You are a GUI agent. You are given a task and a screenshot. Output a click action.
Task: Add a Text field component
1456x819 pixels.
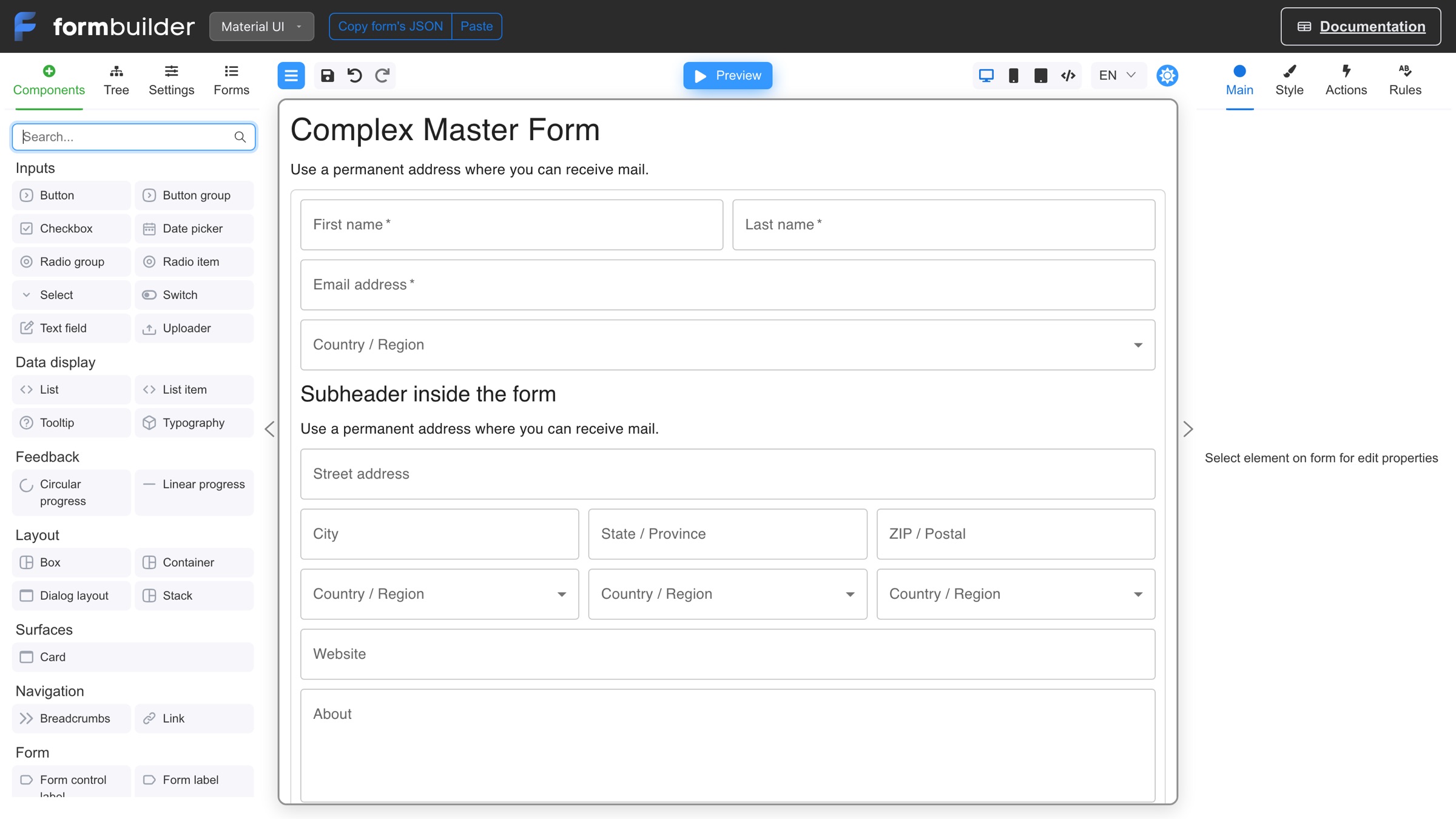(71, 328)
